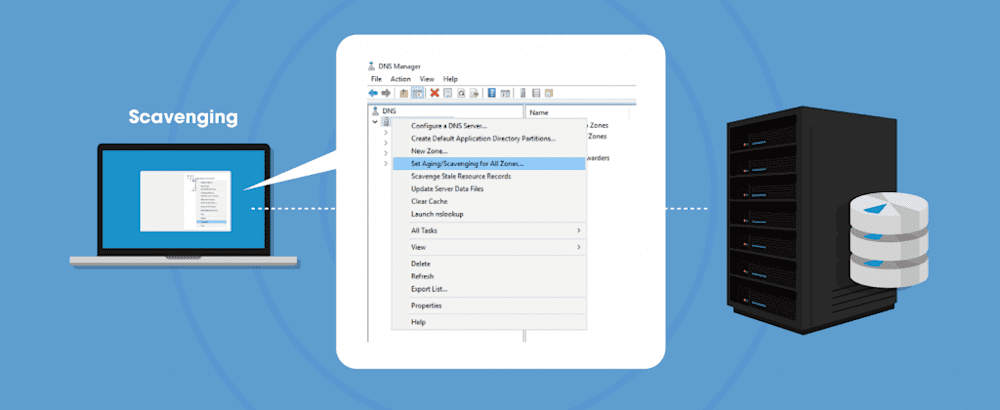Click the blue Back arrow in toolbar
The height and width of the screenshot is (410, 1000).
(373, 93)
